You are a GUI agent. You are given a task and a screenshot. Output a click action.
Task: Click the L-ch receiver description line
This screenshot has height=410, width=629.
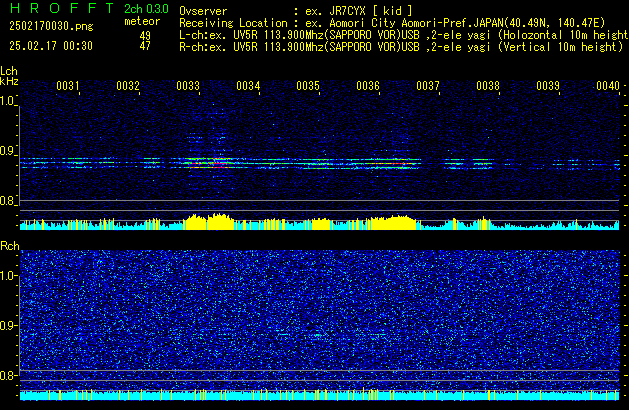[404, 35]
